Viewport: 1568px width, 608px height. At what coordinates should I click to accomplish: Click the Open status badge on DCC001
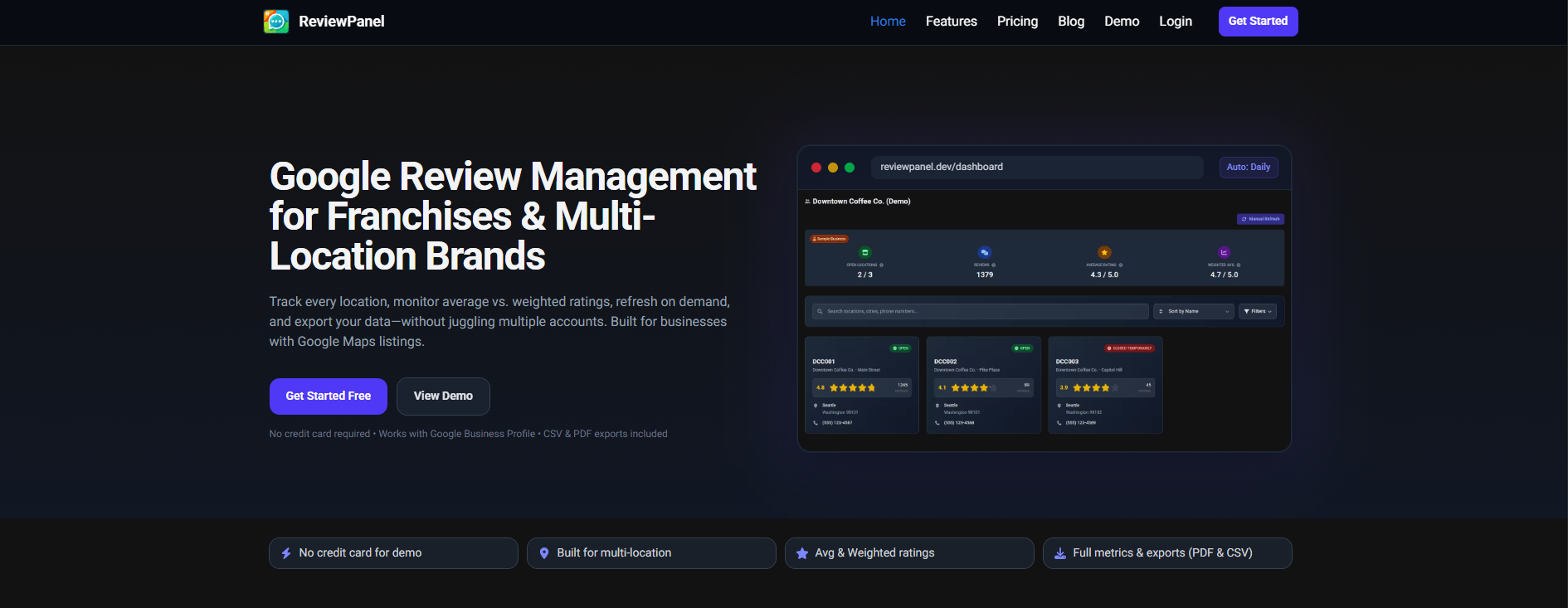[x=900, y=348]
